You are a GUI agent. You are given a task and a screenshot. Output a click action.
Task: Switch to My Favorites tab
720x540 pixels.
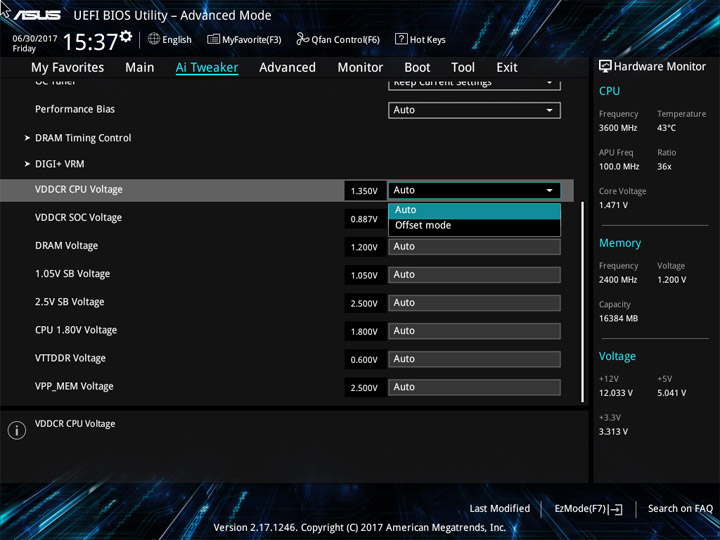(x=68, y=68)
